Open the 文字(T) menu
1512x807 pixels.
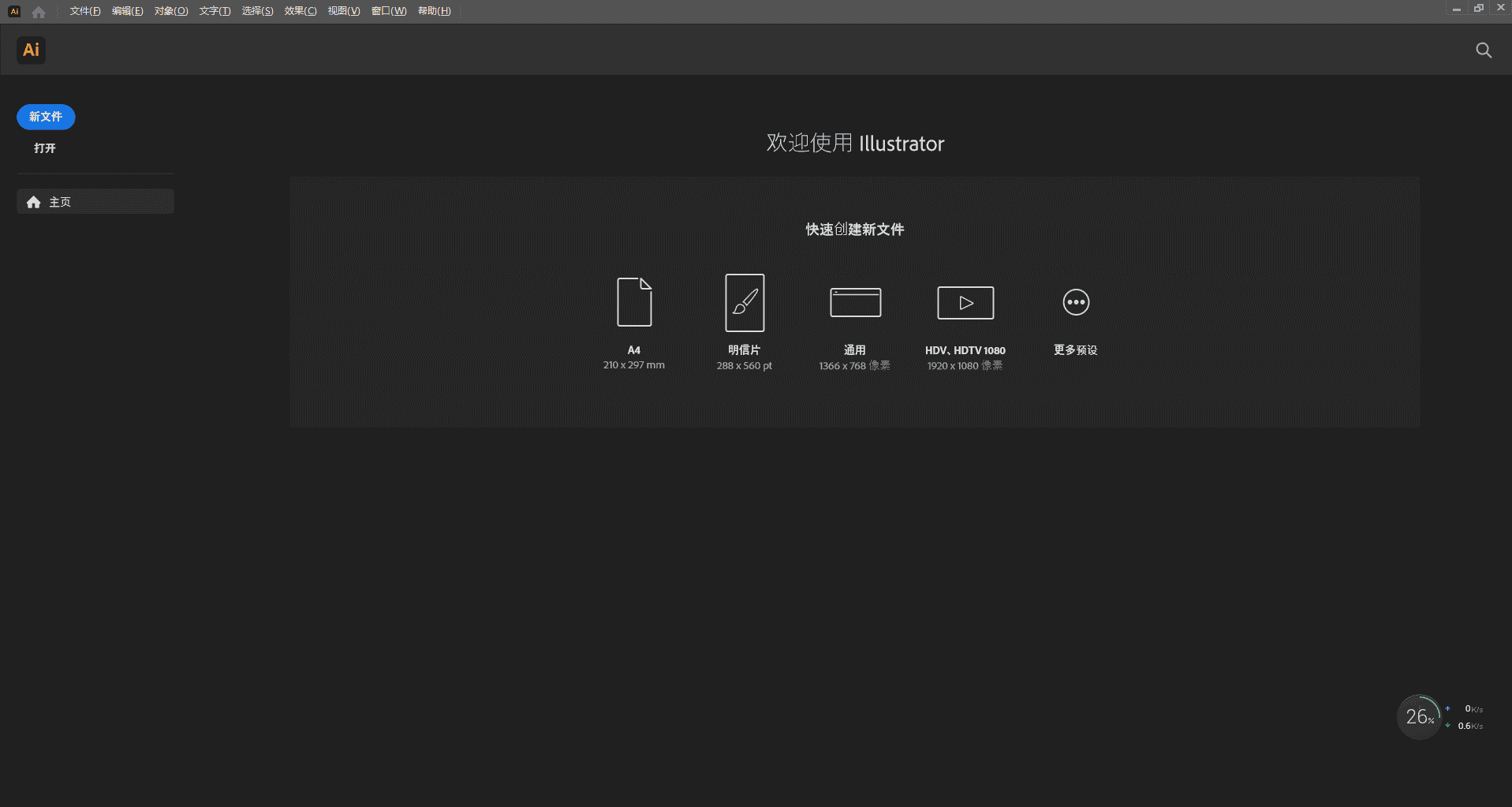point(215,11)
